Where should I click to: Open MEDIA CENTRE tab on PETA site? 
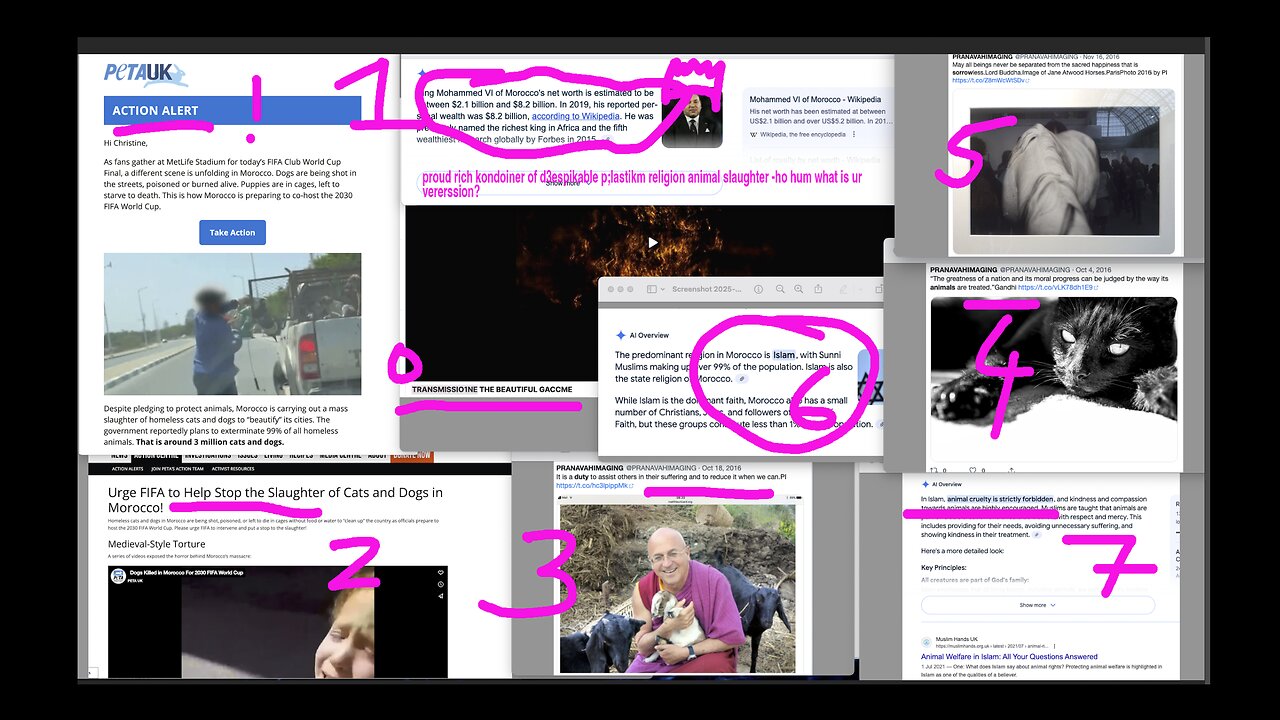340,455
